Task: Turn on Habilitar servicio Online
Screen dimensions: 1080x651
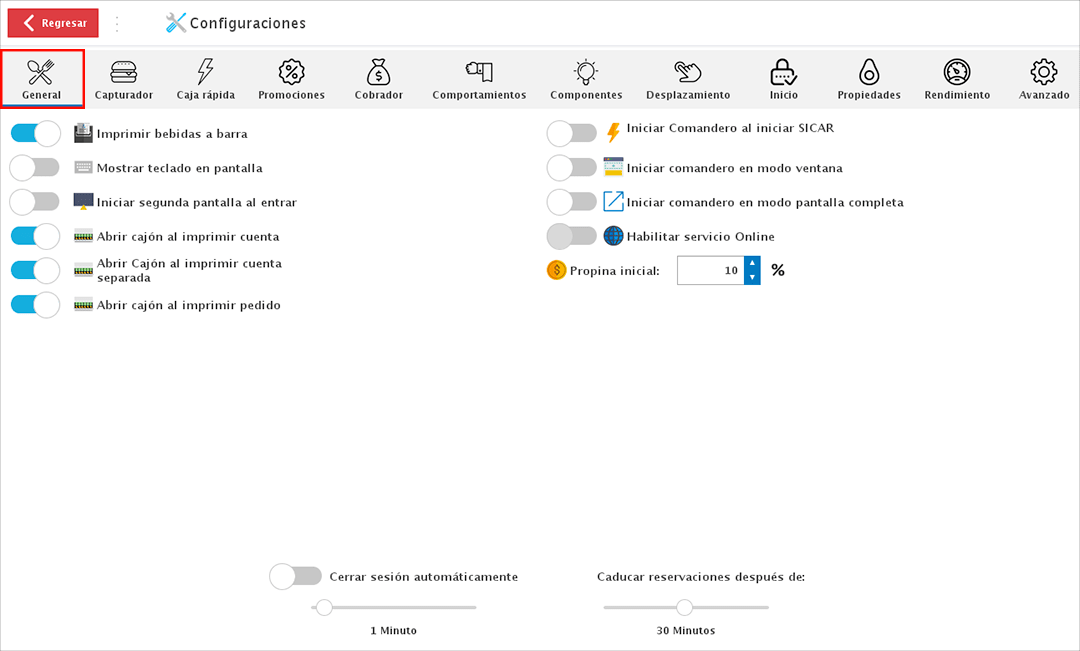Action: tap(572, 236)
